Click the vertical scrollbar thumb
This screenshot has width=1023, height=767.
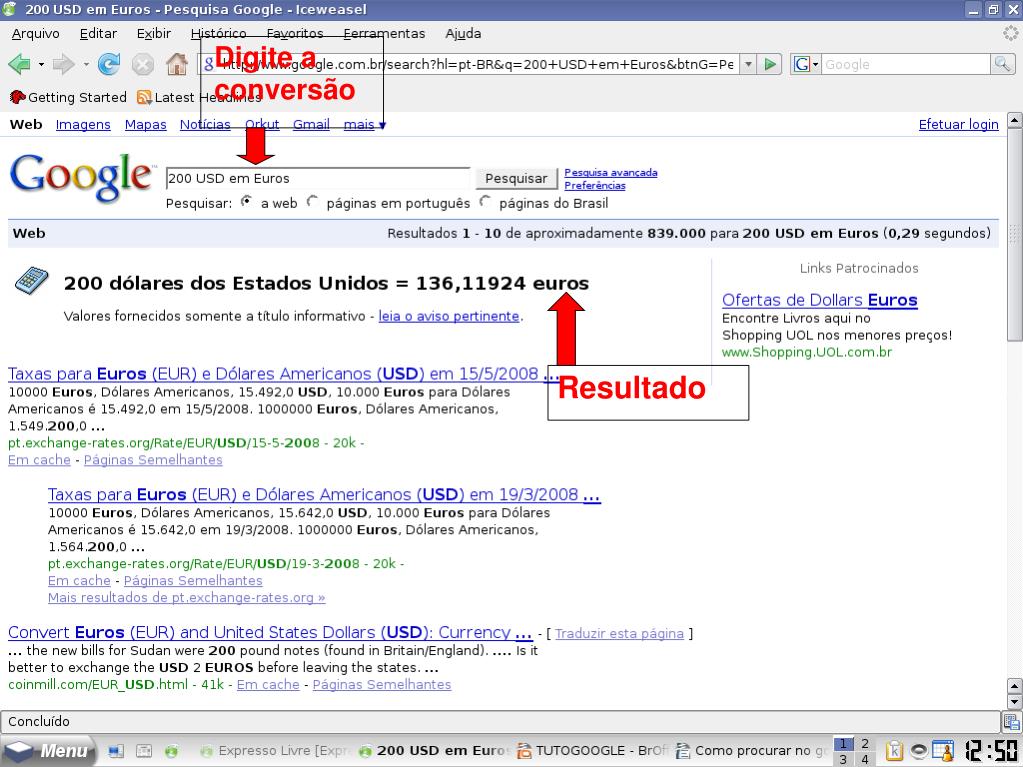1015,235
